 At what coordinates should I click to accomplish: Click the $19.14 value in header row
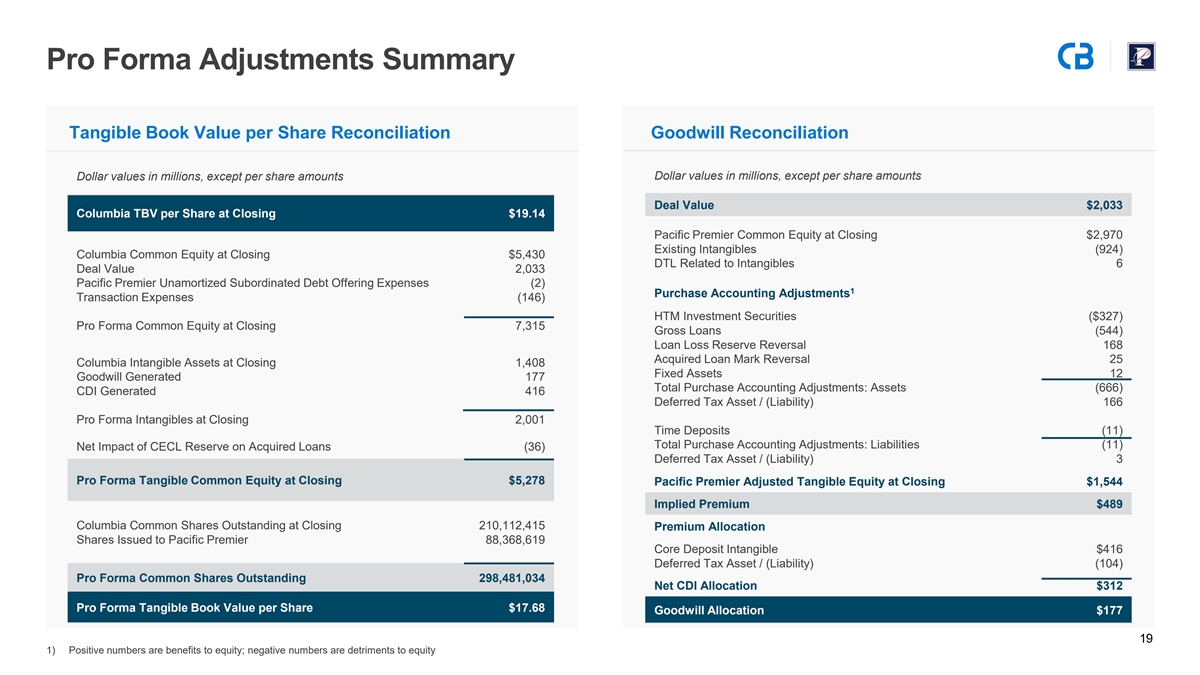tap(526, 213)
